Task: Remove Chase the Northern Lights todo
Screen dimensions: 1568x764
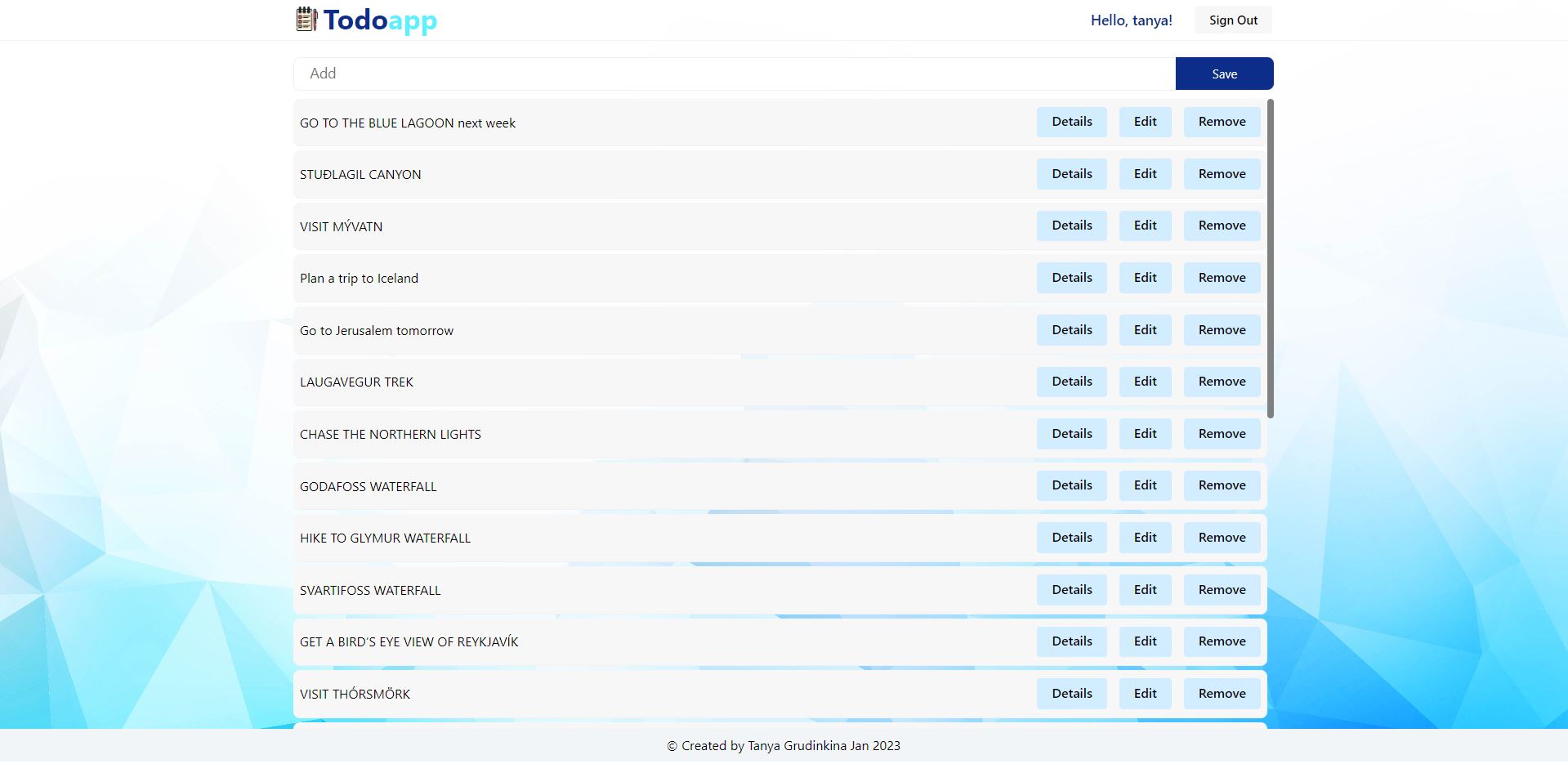Action: pos(1222,434)
